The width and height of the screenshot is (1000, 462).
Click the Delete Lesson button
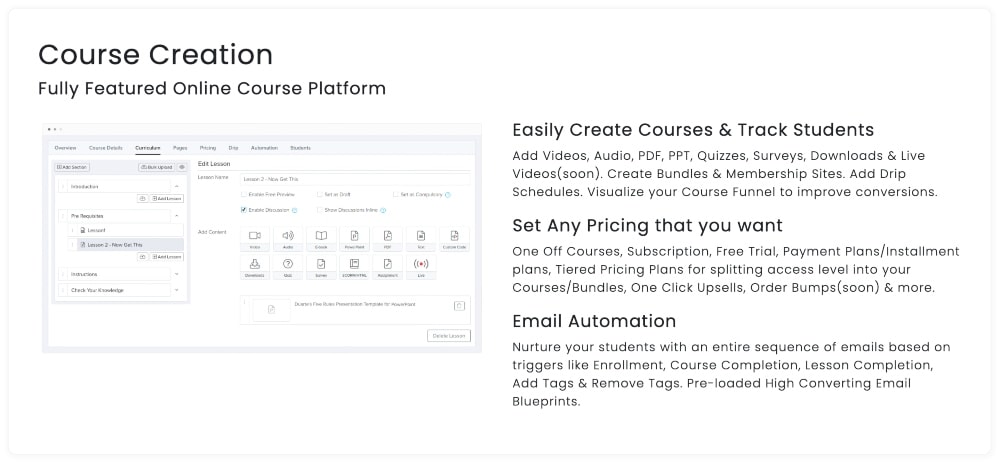click(448, 336)
